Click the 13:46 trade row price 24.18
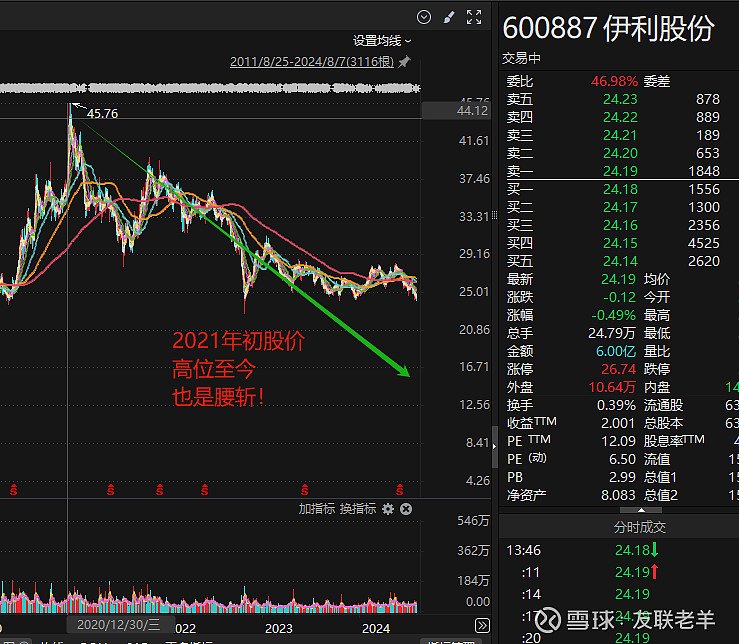739x644 pixels. click(632, 550)
